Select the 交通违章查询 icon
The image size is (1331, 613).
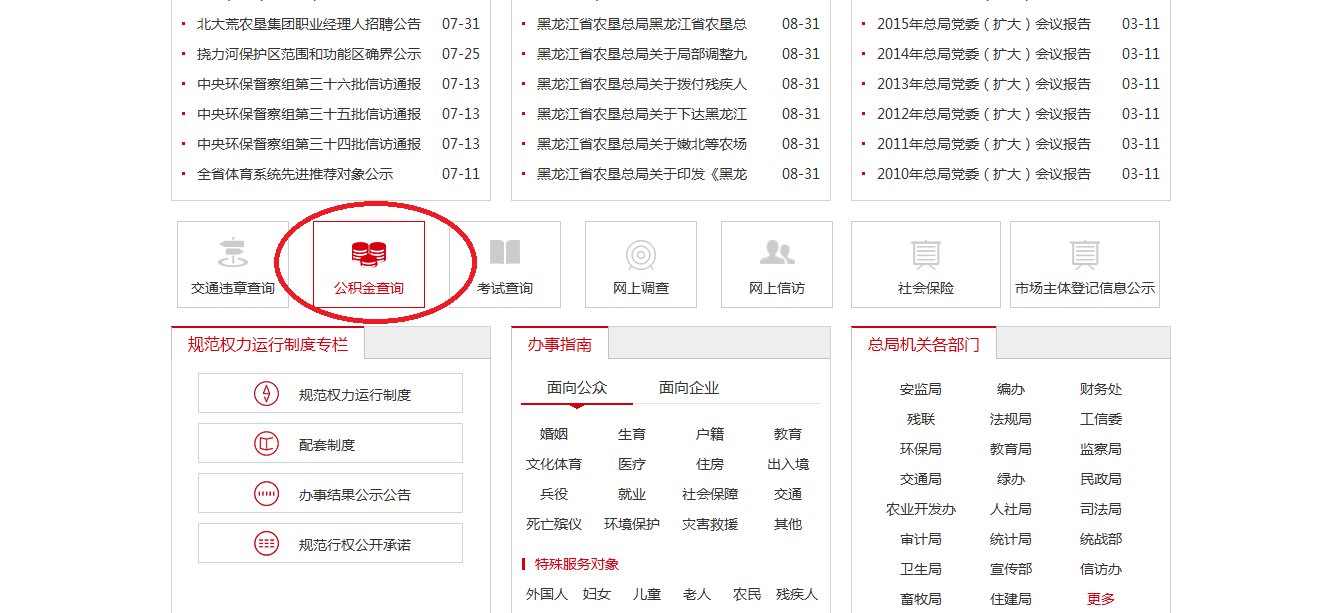point(233,263)
